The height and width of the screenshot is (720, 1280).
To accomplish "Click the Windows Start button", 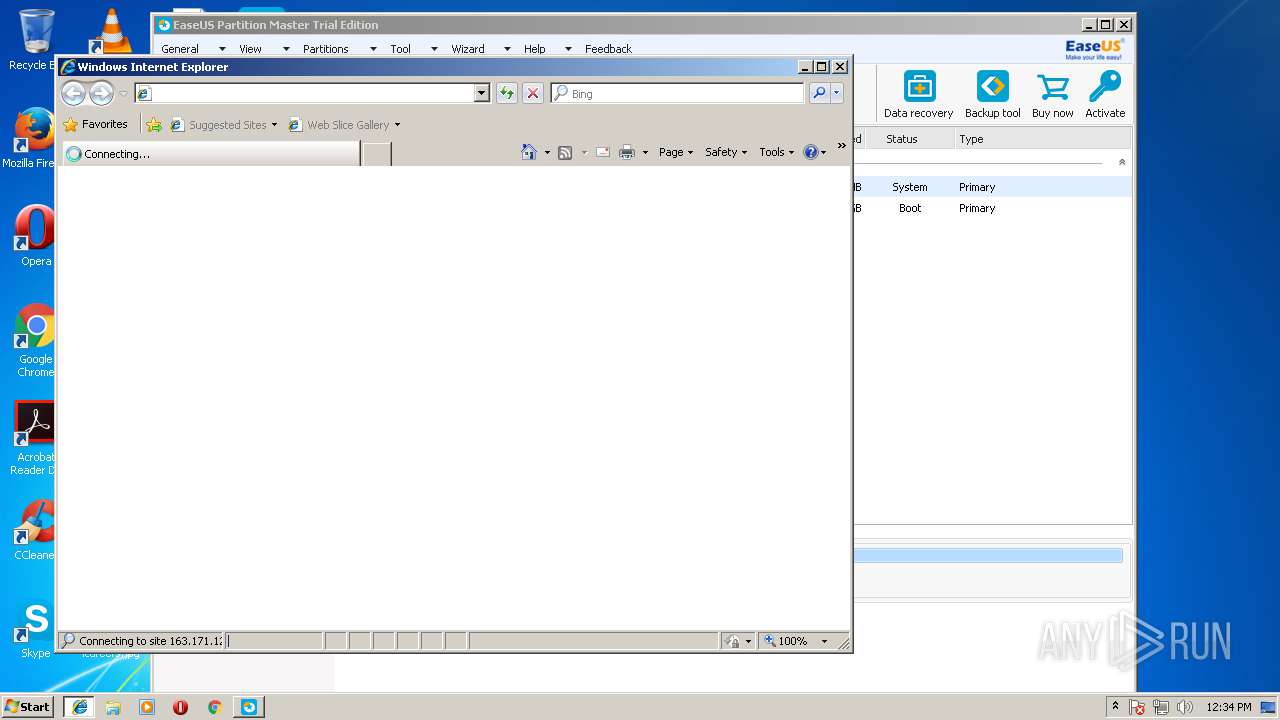I will point(28,706).
